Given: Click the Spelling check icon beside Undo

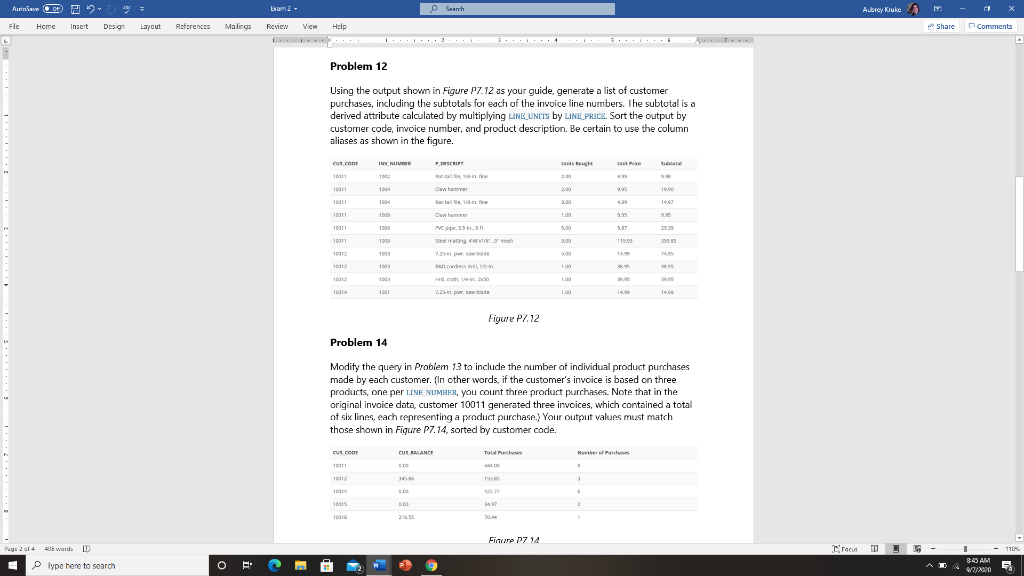Looking at the screenshot, I should pyautogui.click(x=127, y=9).
